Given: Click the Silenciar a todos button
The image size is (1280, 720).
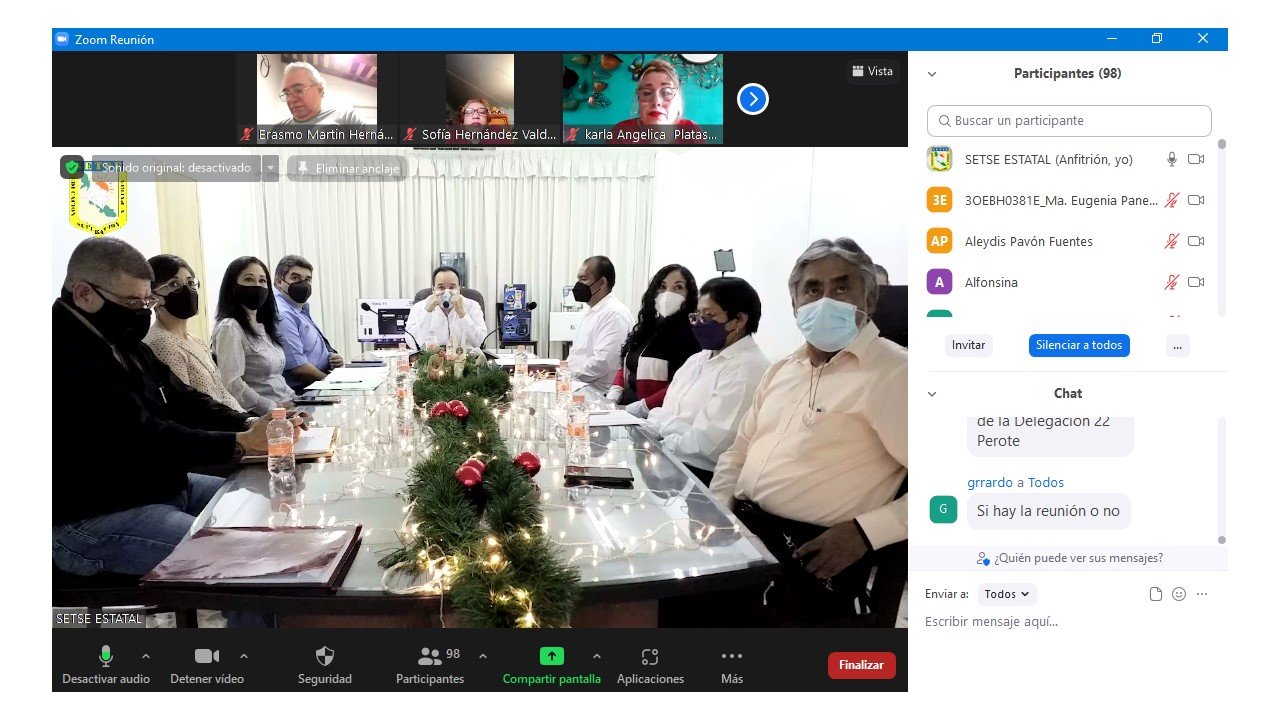Looking at the screenshot, I should 1078,345.
